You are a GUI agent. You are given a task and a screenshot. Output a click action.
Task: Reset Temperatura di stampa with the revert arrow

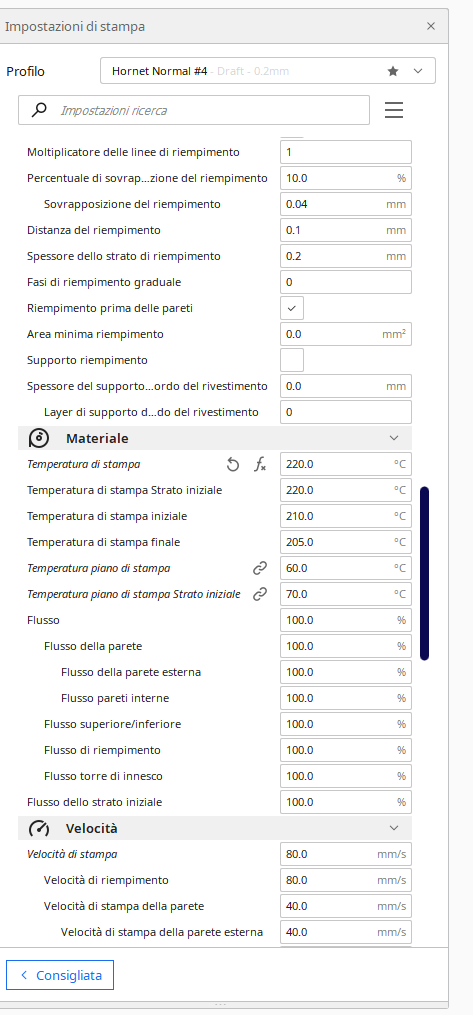tap(233, 464)
